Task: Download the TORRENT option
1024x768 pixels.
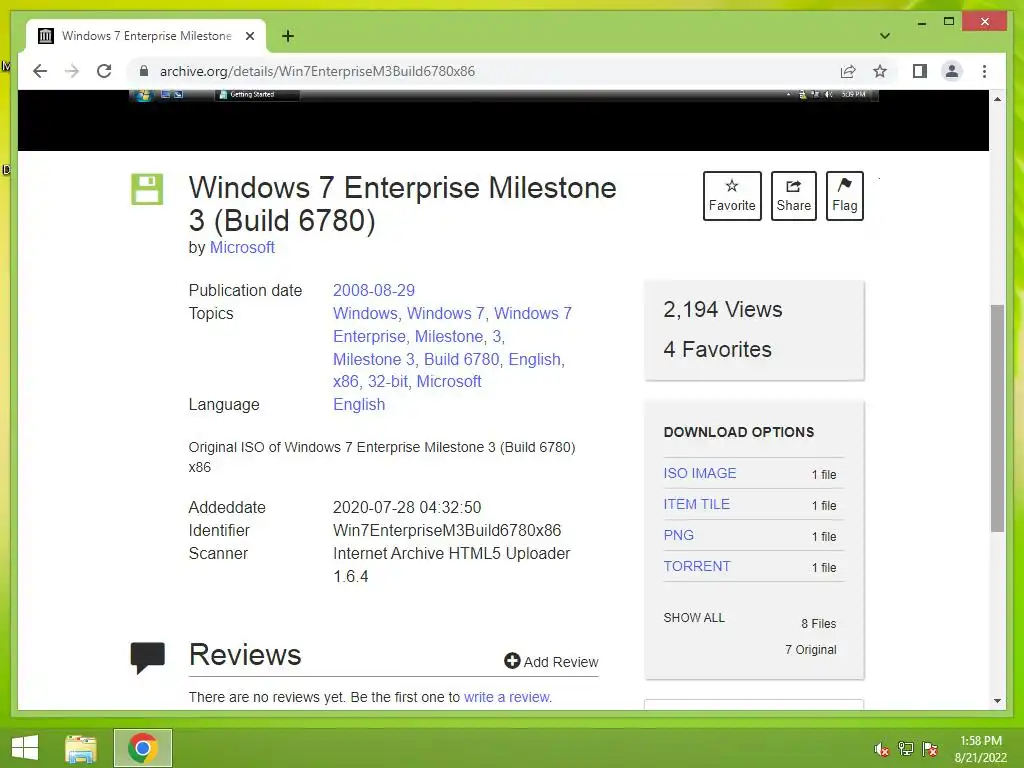Action: 697,566
